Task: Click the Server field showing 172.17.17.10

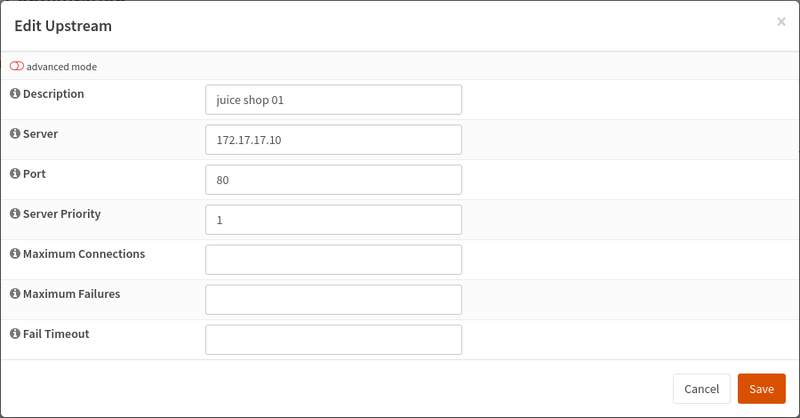Action: pos(333,140)
